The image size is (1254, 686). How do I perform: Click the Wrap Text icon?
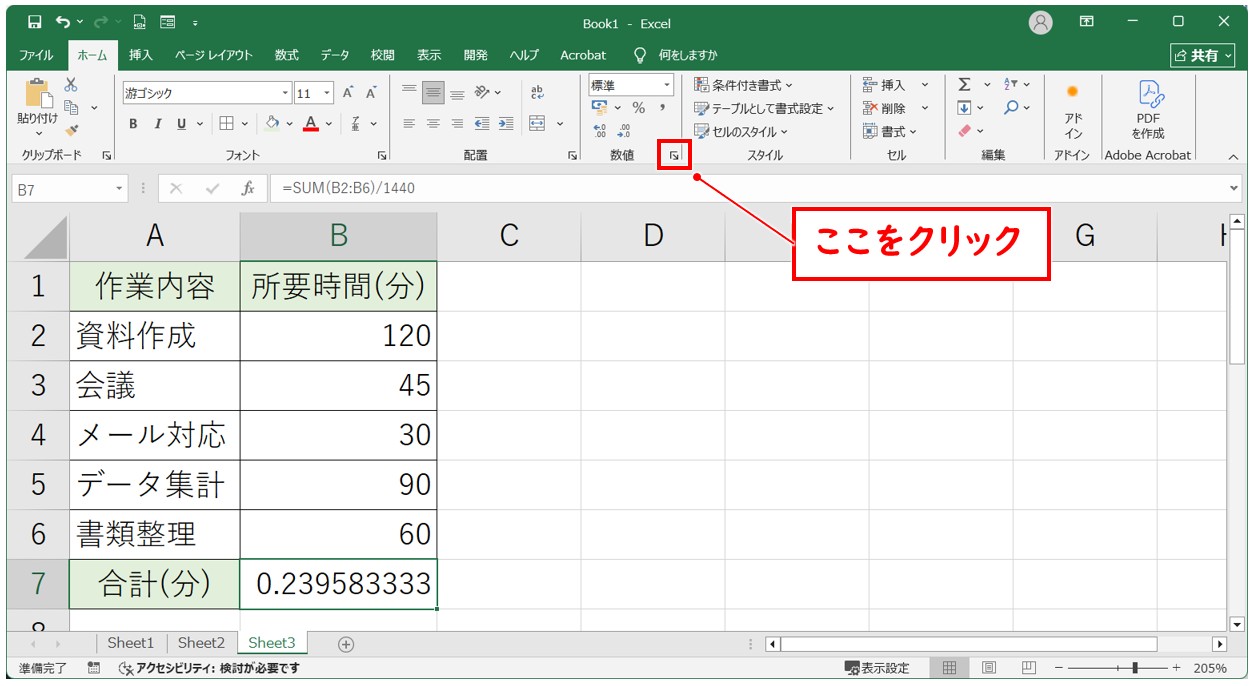point(537,93)
